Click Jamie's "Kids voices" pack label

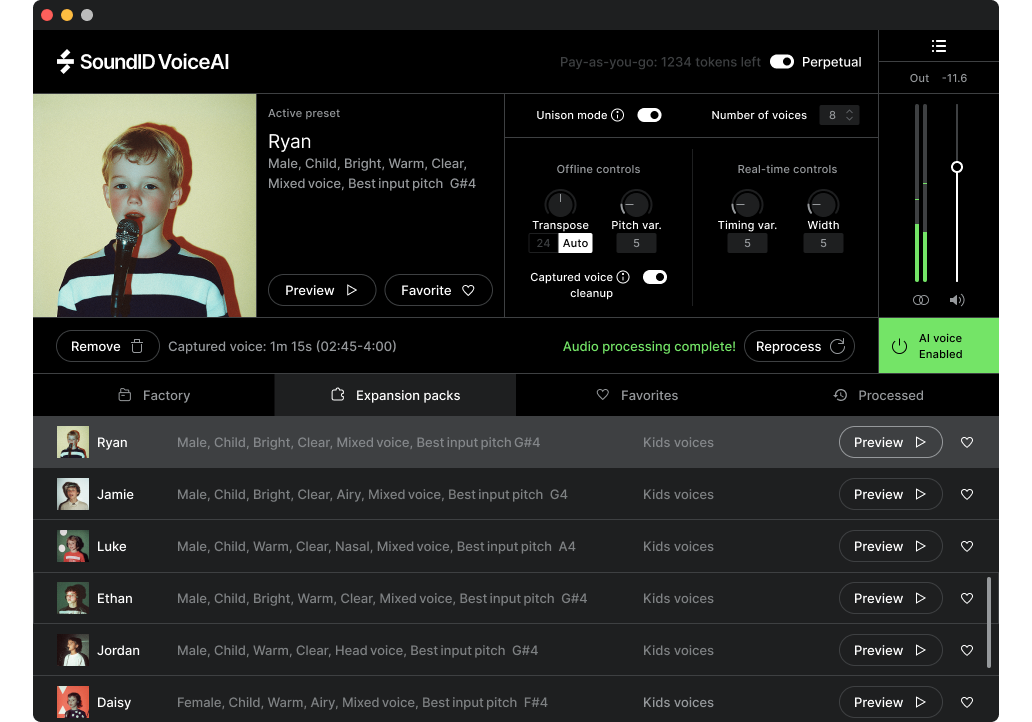point(678,494)
